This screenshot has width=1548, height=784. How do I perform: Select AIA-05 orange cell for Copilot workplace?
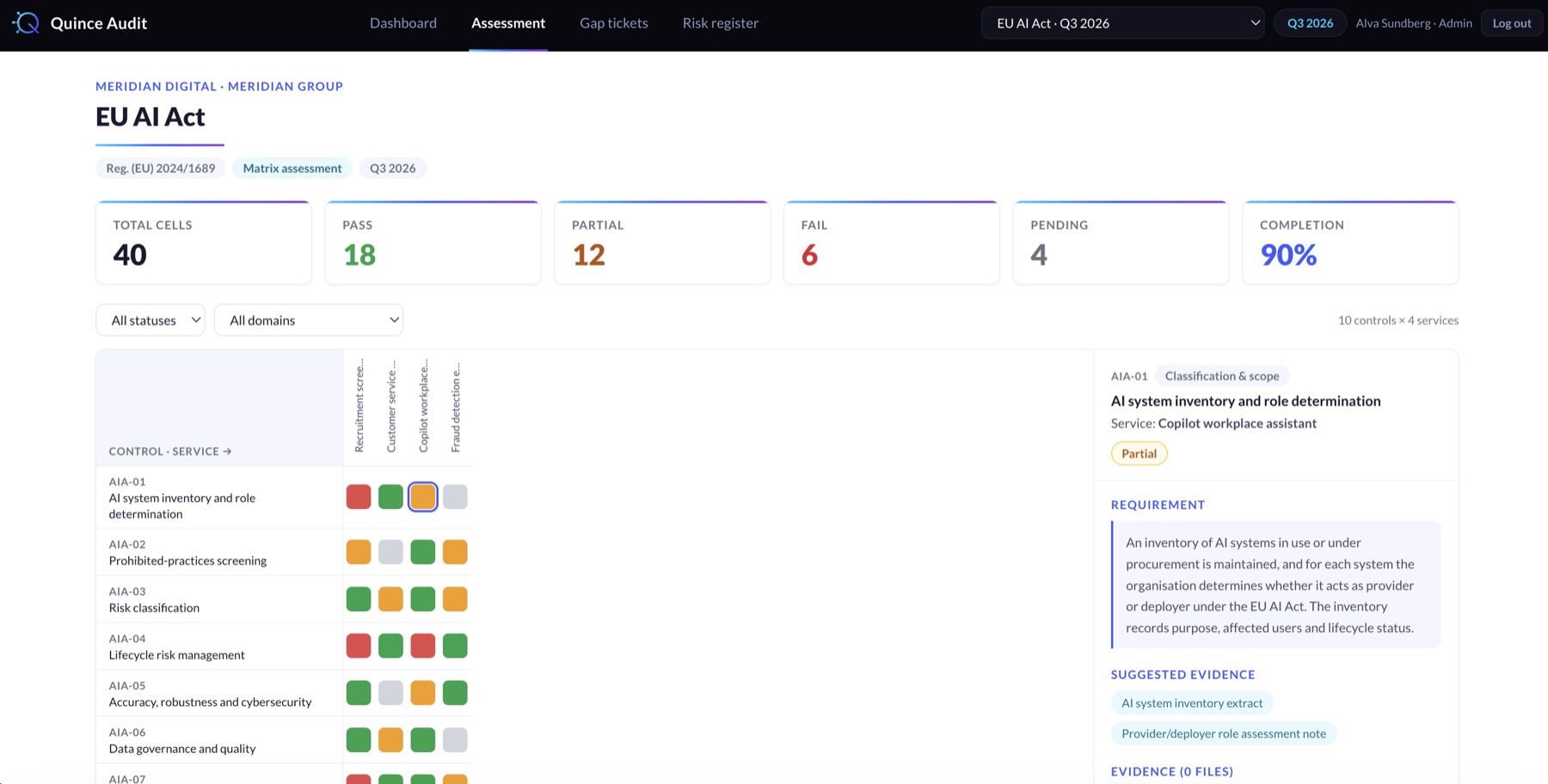click(423, 693)
